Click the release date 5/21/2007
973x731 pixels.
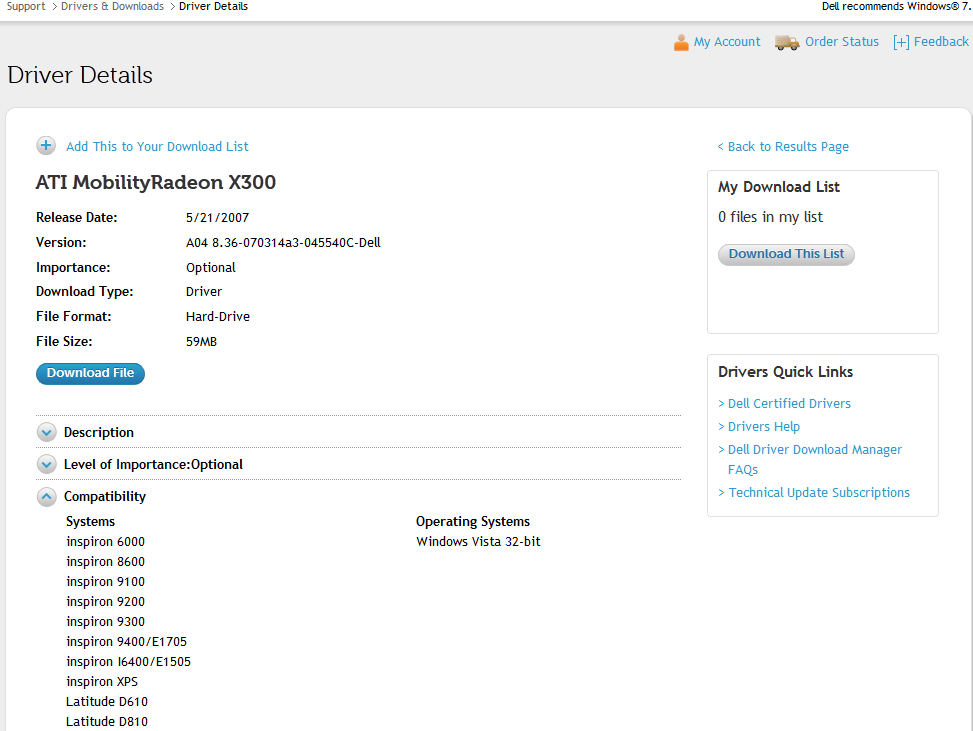tap(217, 218)
